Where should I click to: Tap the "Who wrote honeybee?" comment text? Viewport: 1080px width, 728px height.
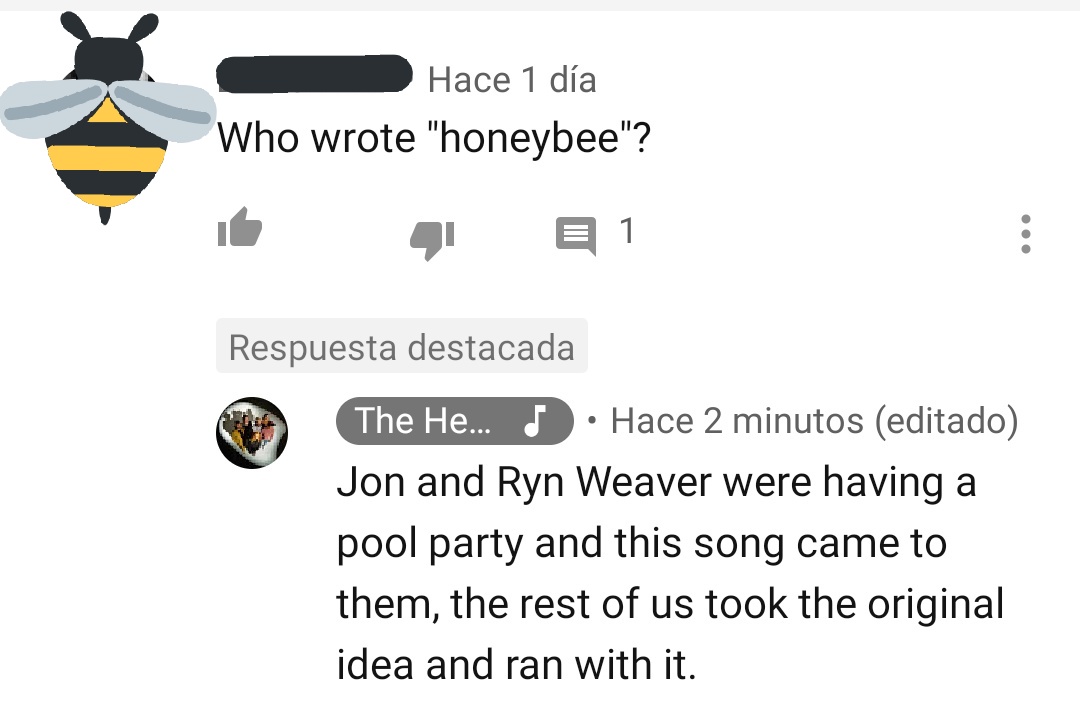434,138
